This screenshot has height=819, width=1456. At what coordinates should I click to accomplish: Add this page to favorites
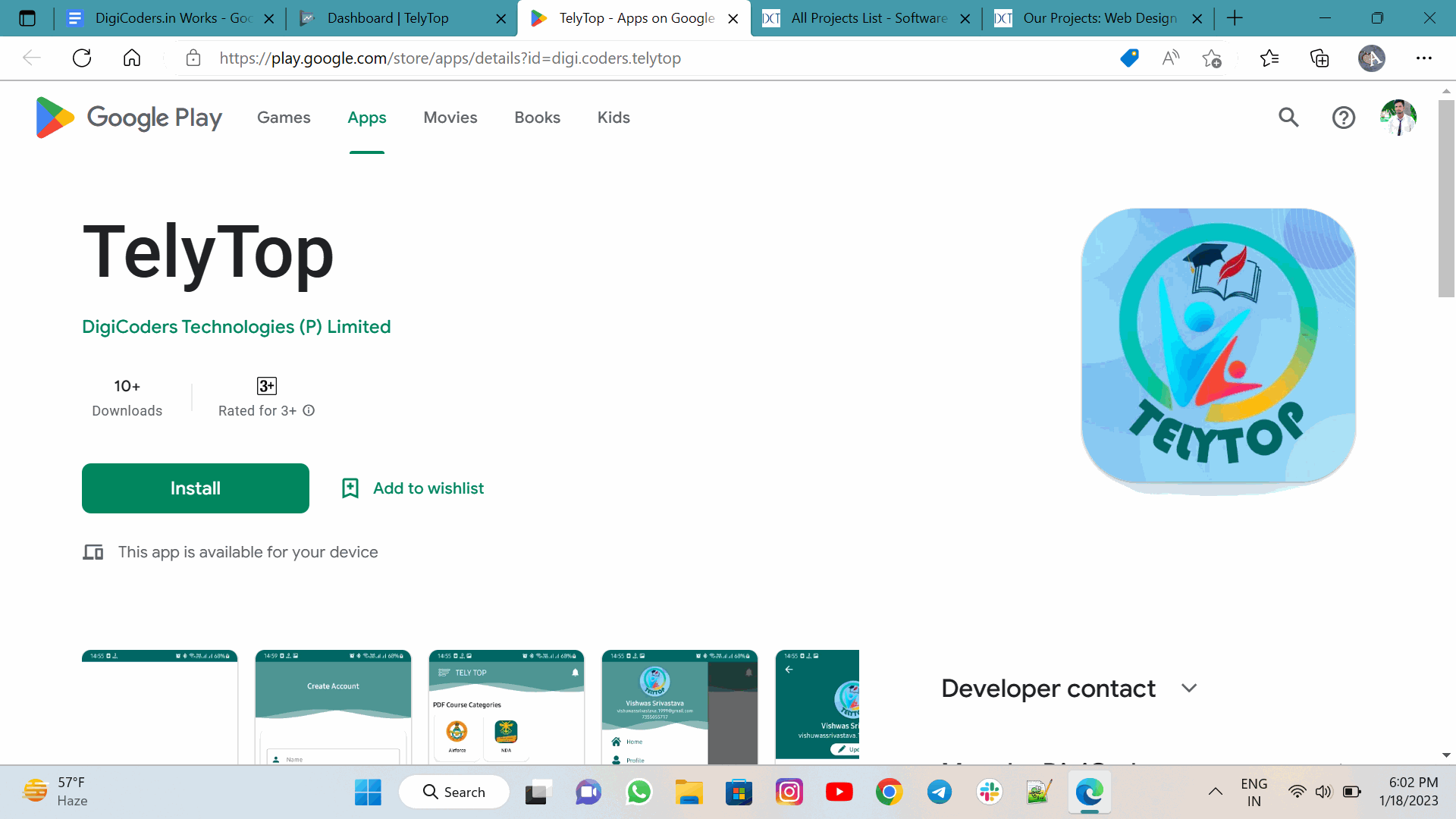[x=1212, y=58]
